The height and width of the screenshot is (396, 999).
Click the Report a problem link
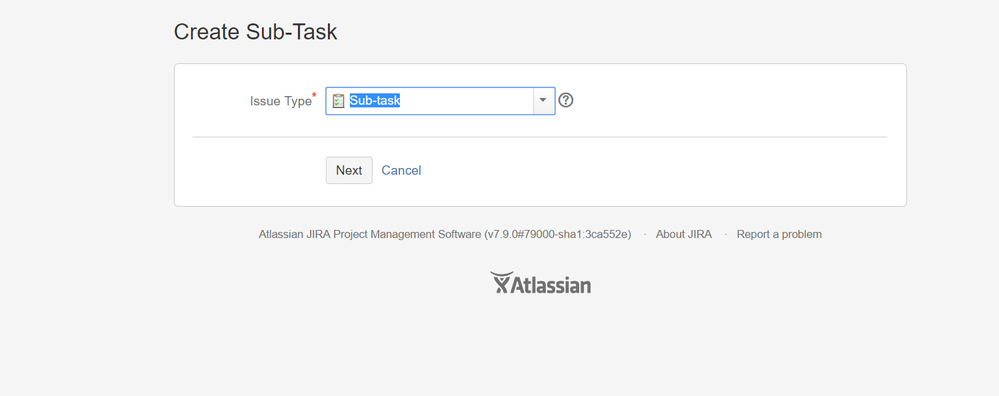click(779, 234)
